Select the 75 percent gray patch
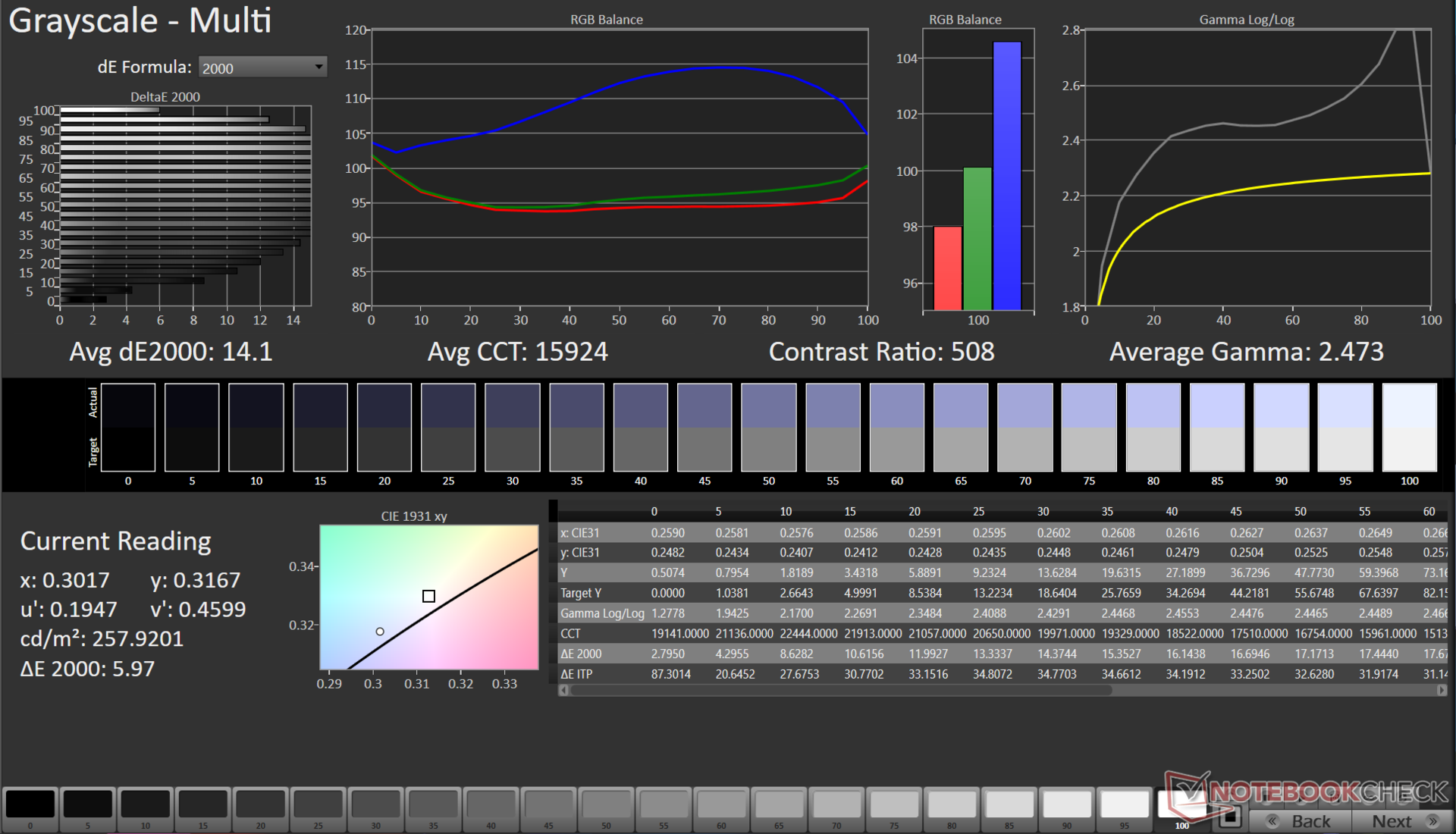Viewport: 1456px width, 834px height. click(894, 804)
